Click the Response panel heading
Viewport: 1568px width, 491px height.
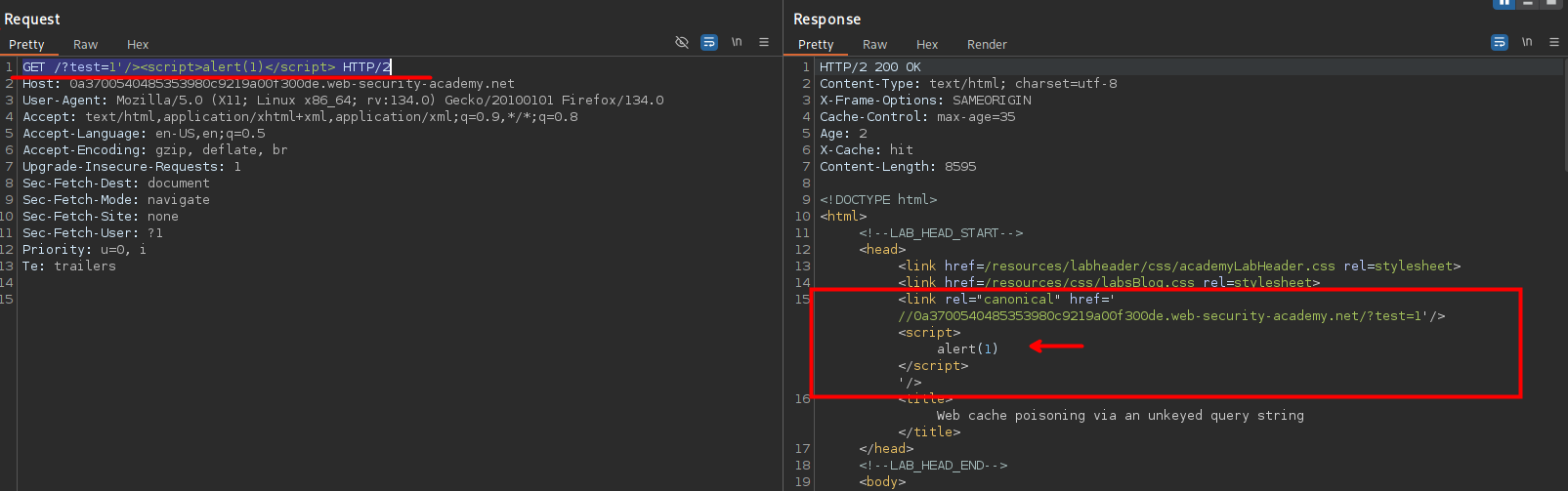(826, 19)
